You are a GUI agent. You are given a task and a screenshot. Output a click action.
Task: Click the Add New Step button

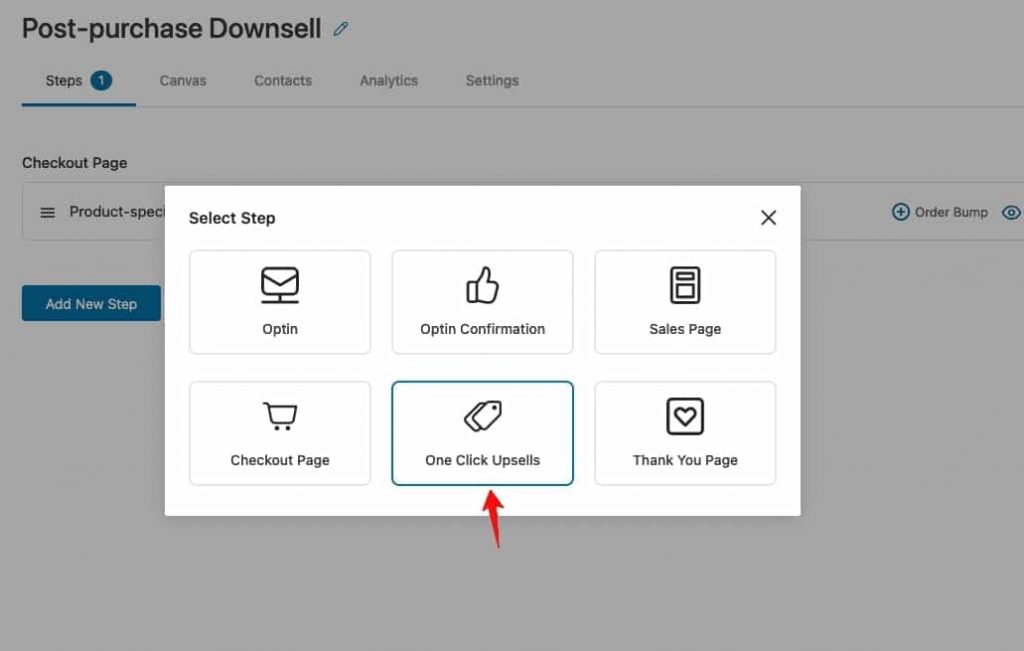click(91, 304)
